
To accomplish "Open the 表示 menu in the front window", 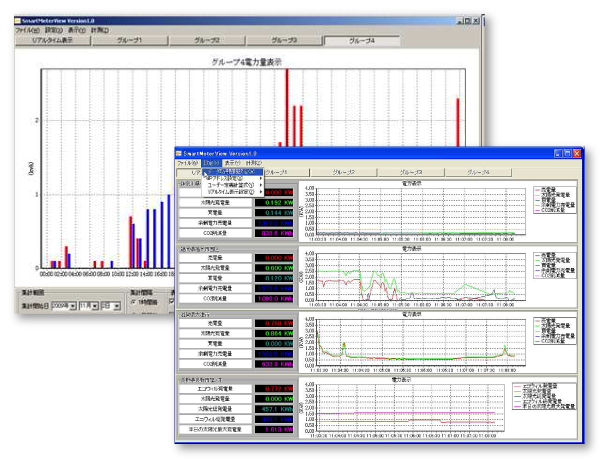I will tap(232, 163).
